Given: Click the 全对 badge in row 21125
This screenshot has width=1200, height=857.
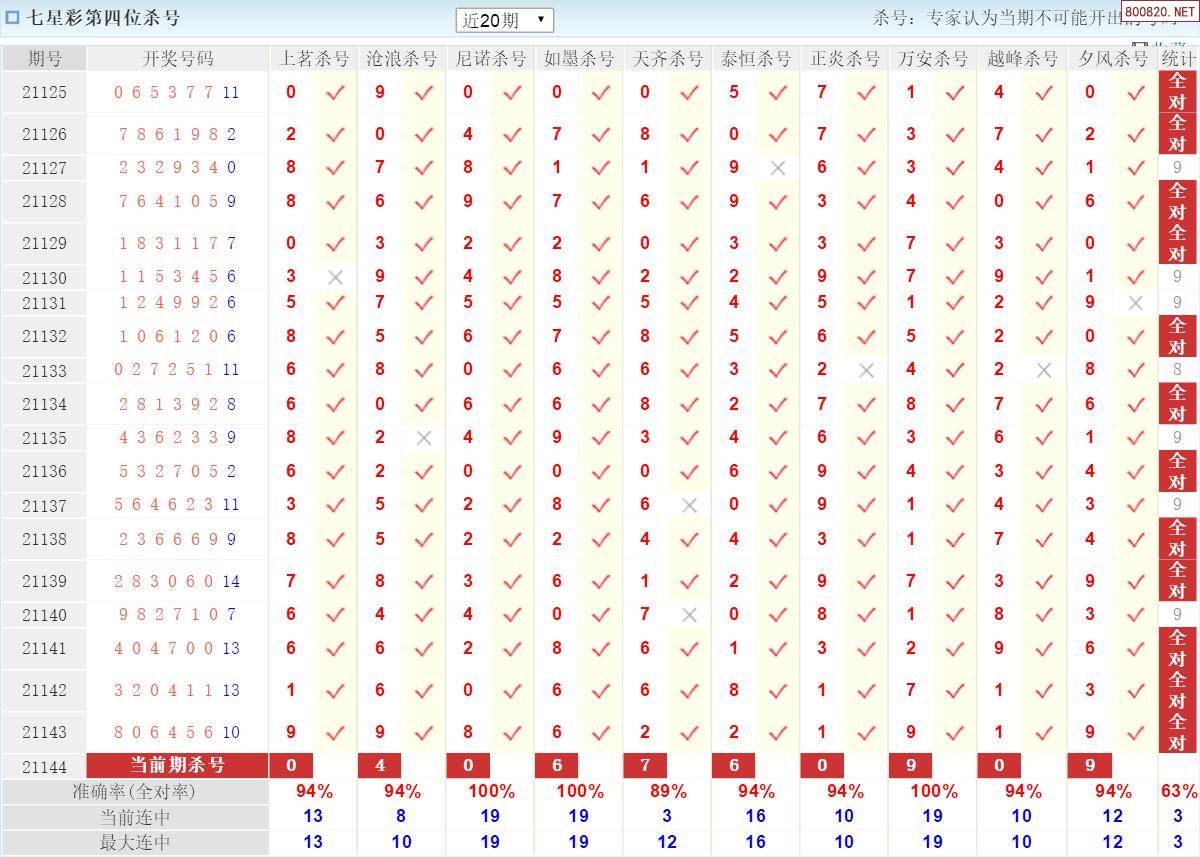Looking at the screenshot, I should click(x=1178, y=92).
